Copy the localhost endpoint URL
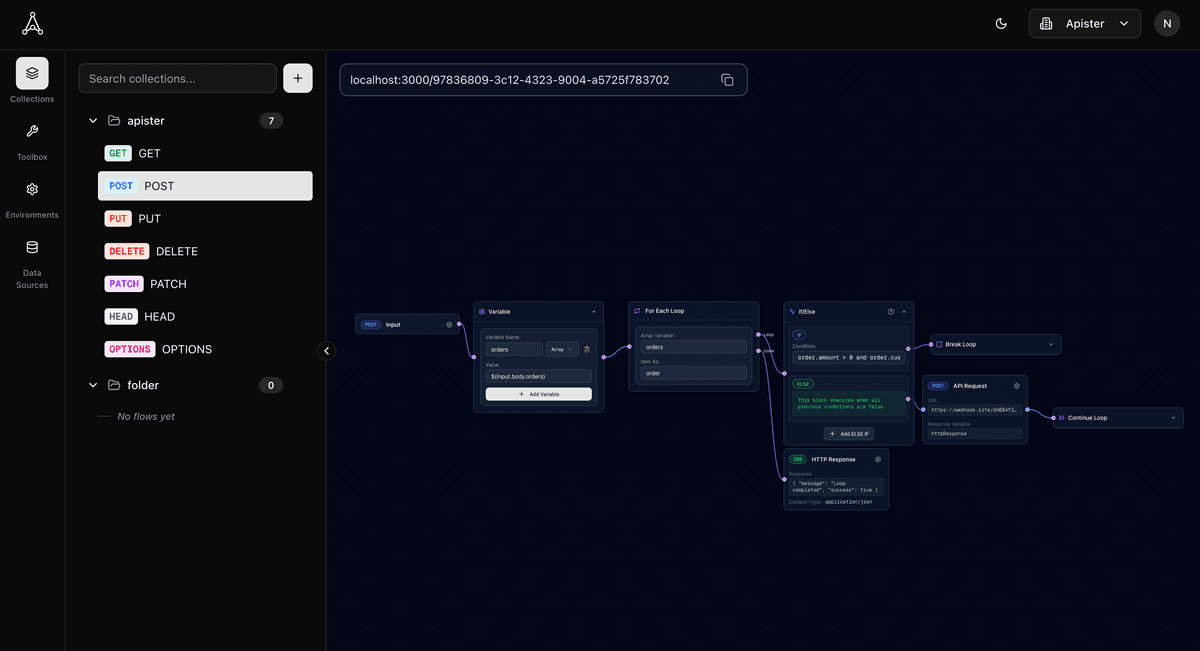This screenshot has height=651, width=1200. point(727,80)
